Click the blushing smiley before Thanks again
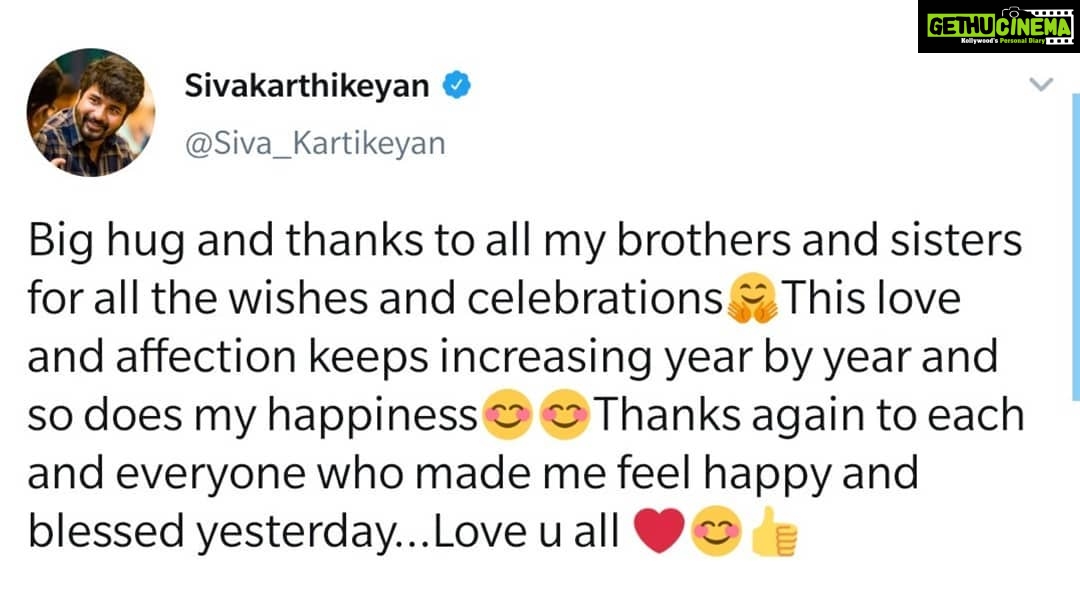This screenshot has width=1080, height=607. (x=565, y=415)
